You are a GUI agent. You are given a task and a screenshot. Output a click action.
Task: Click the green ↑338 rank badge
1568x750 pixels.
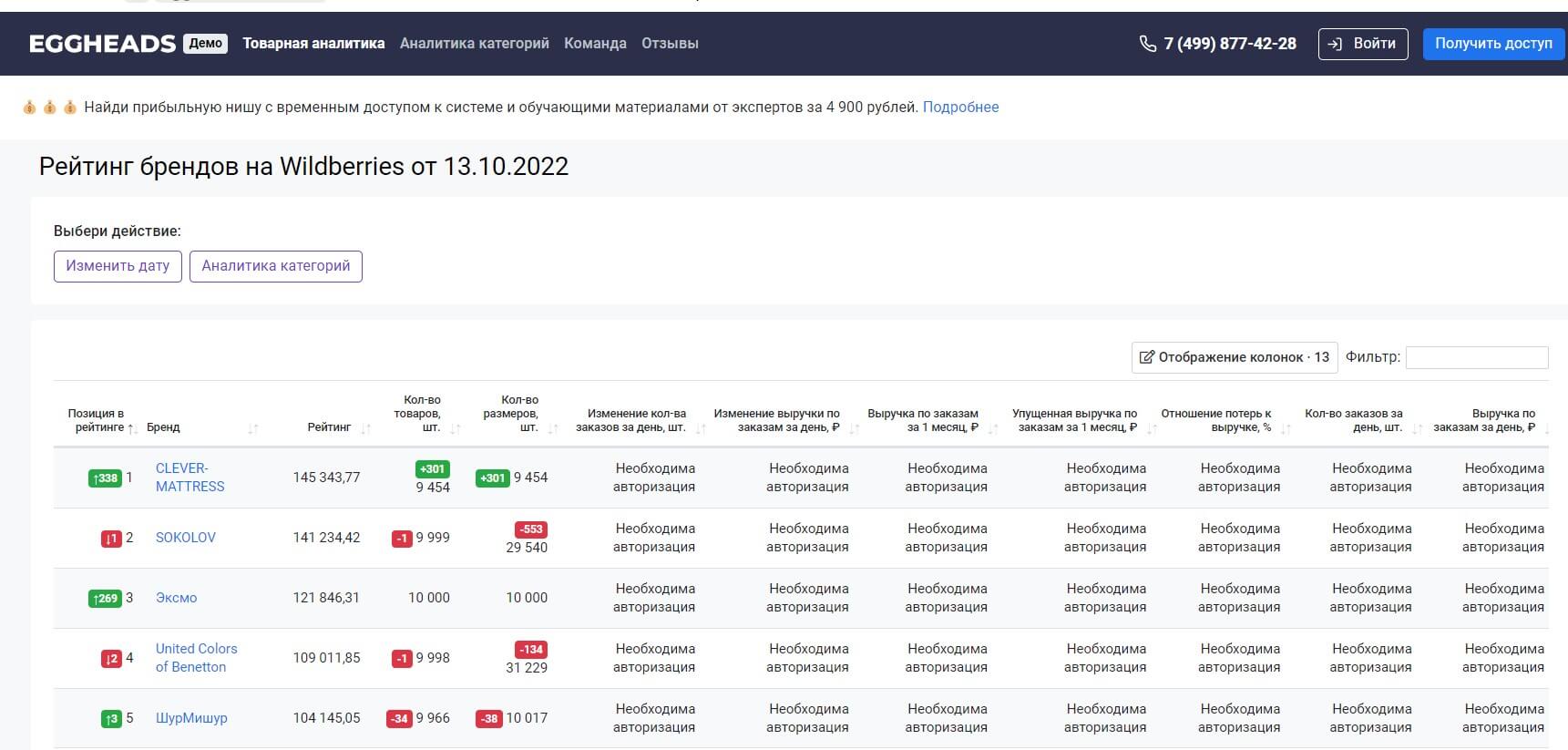(x=105, y=478)
